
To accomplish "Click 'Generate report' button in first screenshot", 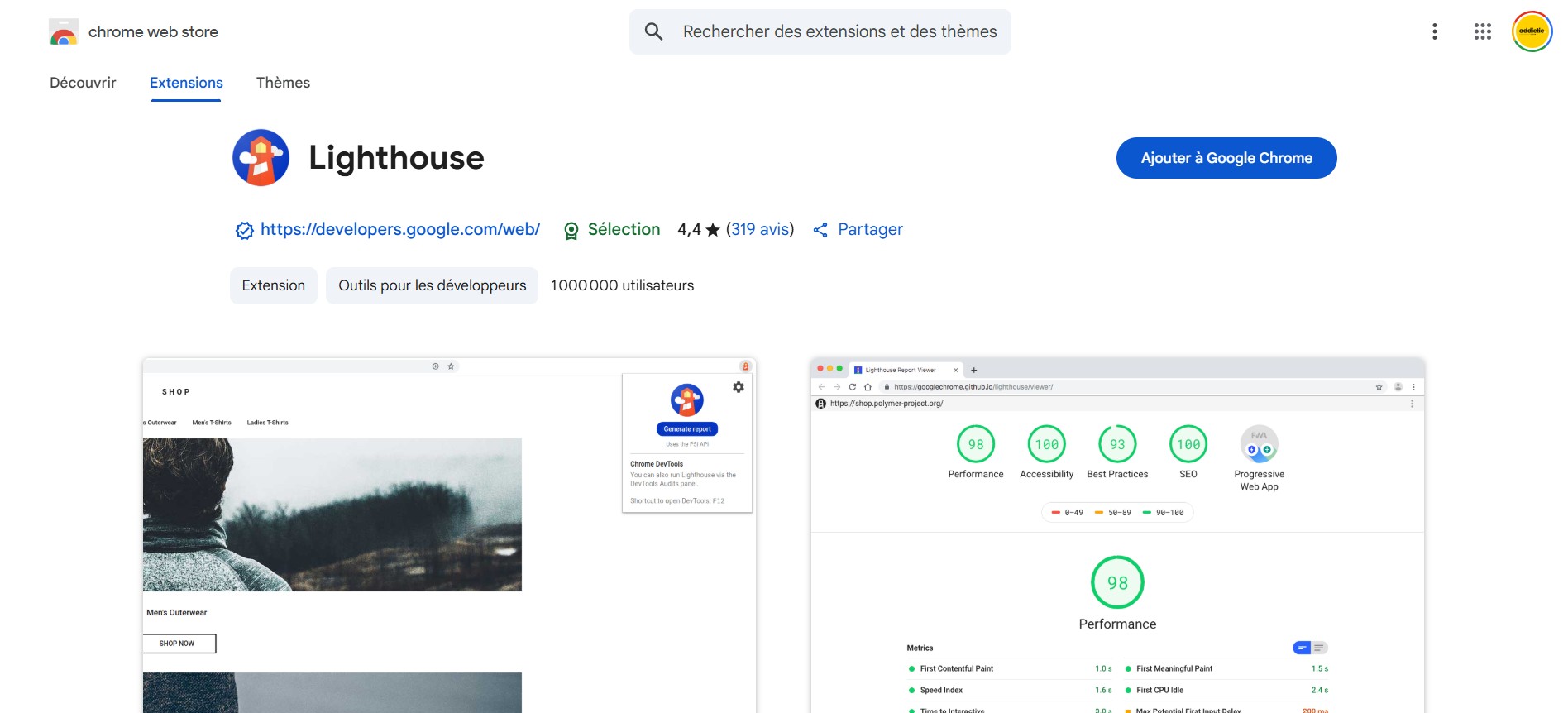I will click(687, 429).
